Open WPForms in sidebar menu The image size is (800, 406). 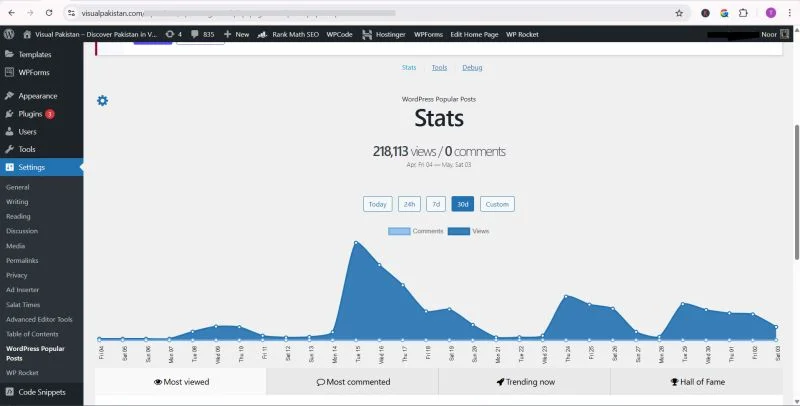pos(34,72)
